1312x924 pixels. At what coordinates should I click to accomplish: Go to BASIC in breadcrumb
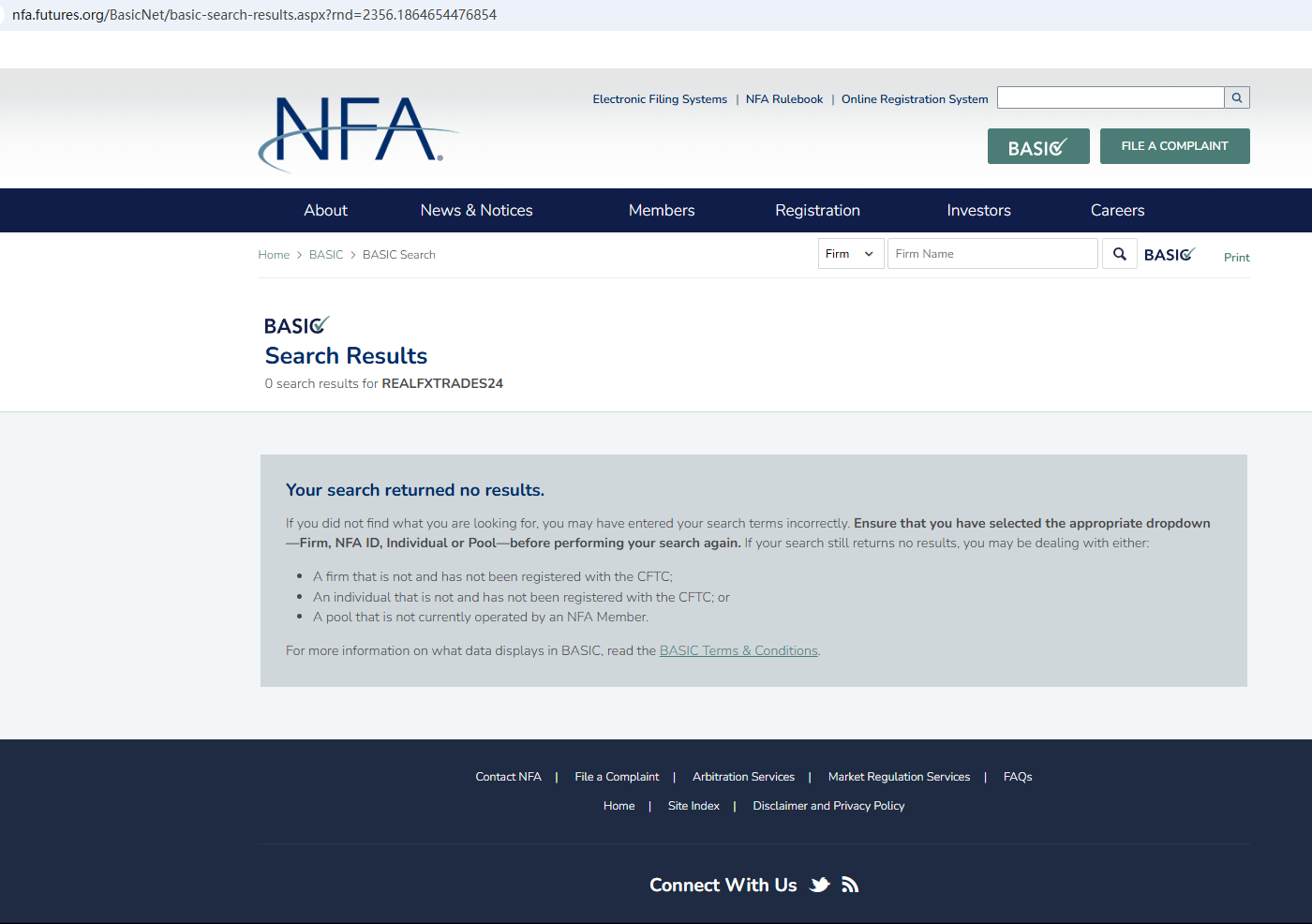pyautogui.click(x=326, y=255)
